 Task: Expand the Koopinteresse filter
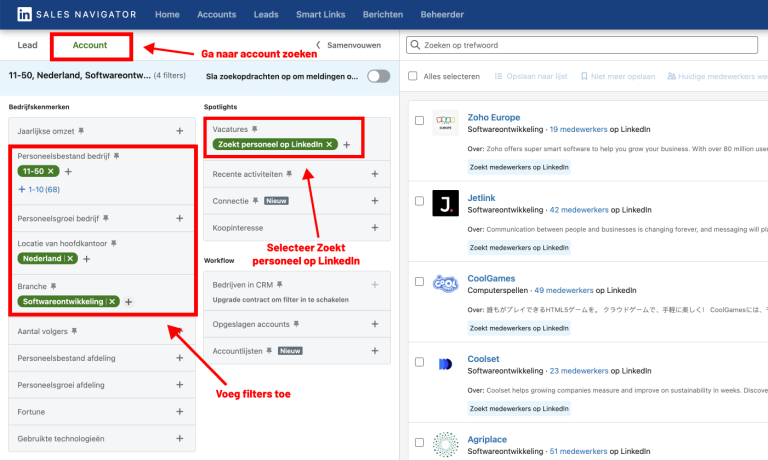pos(375,228)
